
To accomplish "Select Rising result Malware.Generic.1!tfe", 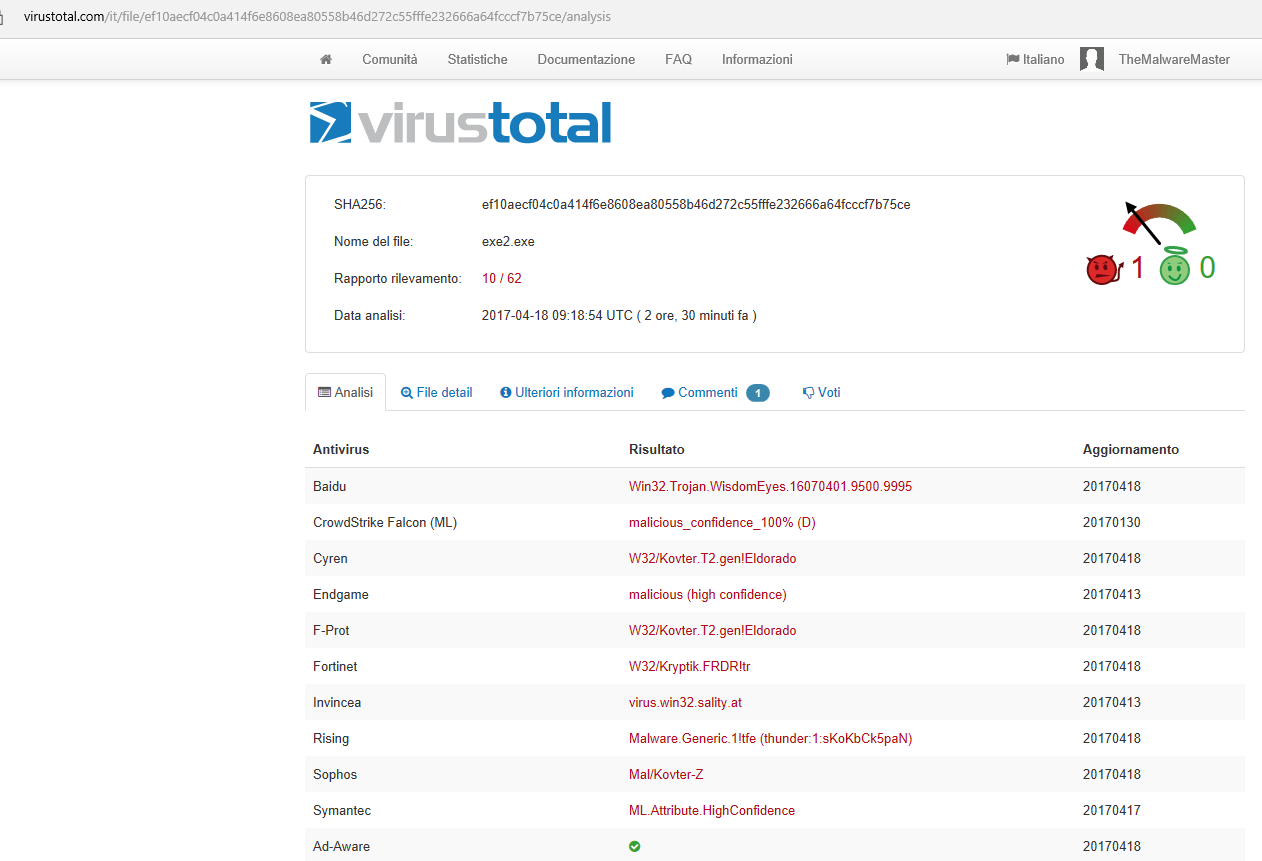I will pyautogui.click(x=771, y=738).
